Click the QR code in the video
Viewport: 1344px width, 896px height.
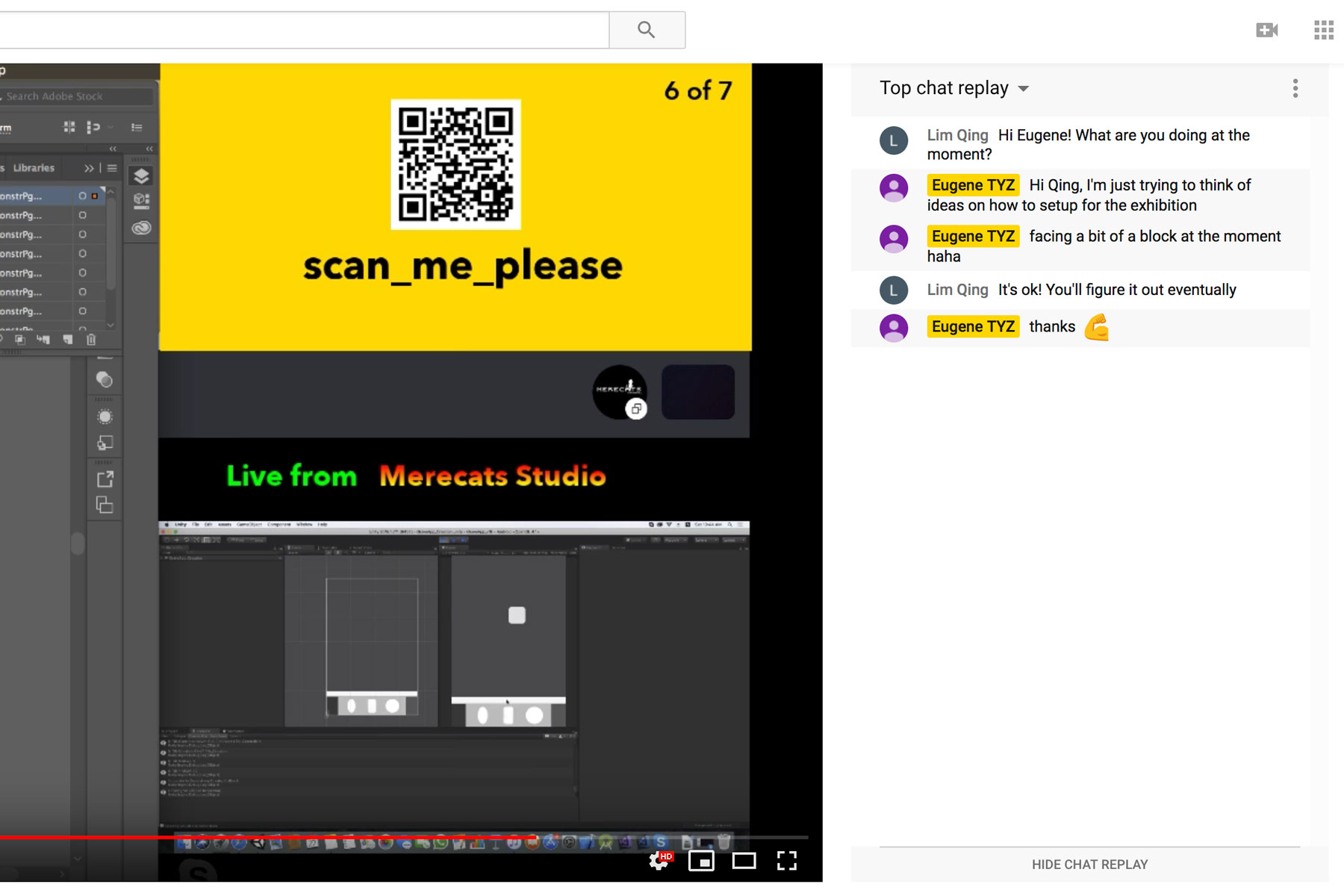pos(455,164)
